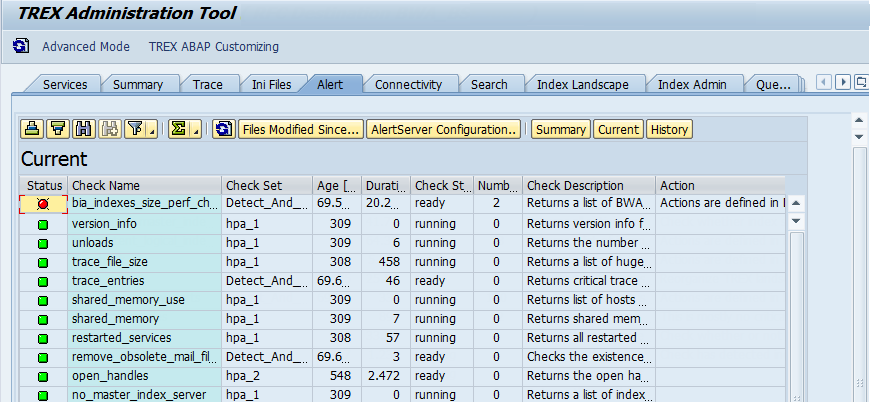
Task: Open the tab list button beside tab arrows
Action: coord(862,82)
